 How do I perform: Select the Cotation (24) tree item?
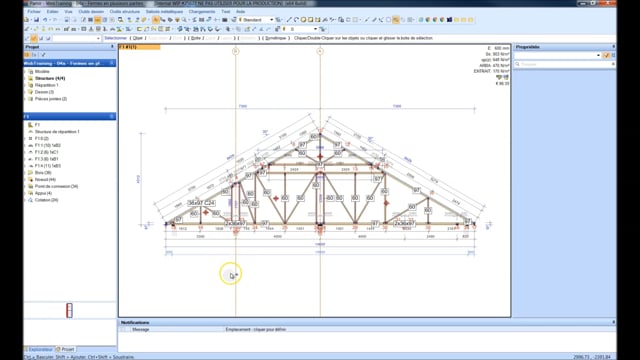pos(46,200)
